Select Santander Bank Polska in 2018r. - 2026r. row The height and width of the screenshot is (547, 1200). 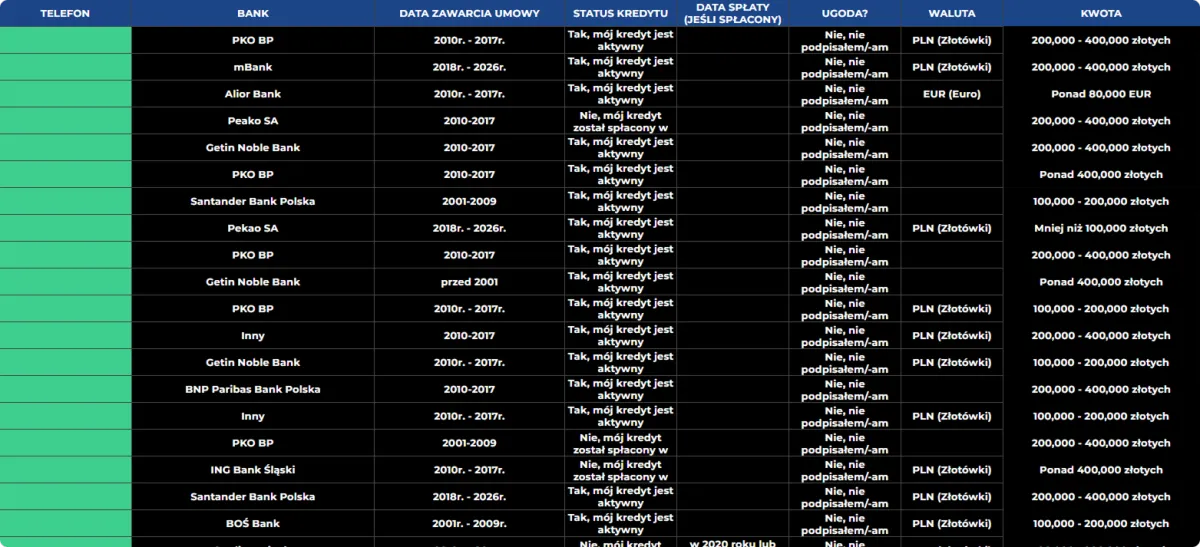coord(253,497)
